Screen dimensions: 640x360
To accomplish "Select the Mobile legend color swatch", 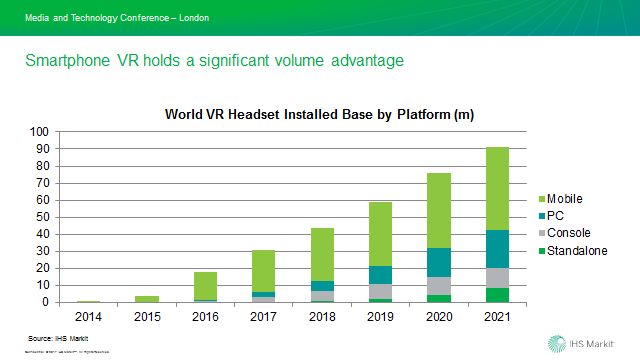I will [x=542, y=199].
